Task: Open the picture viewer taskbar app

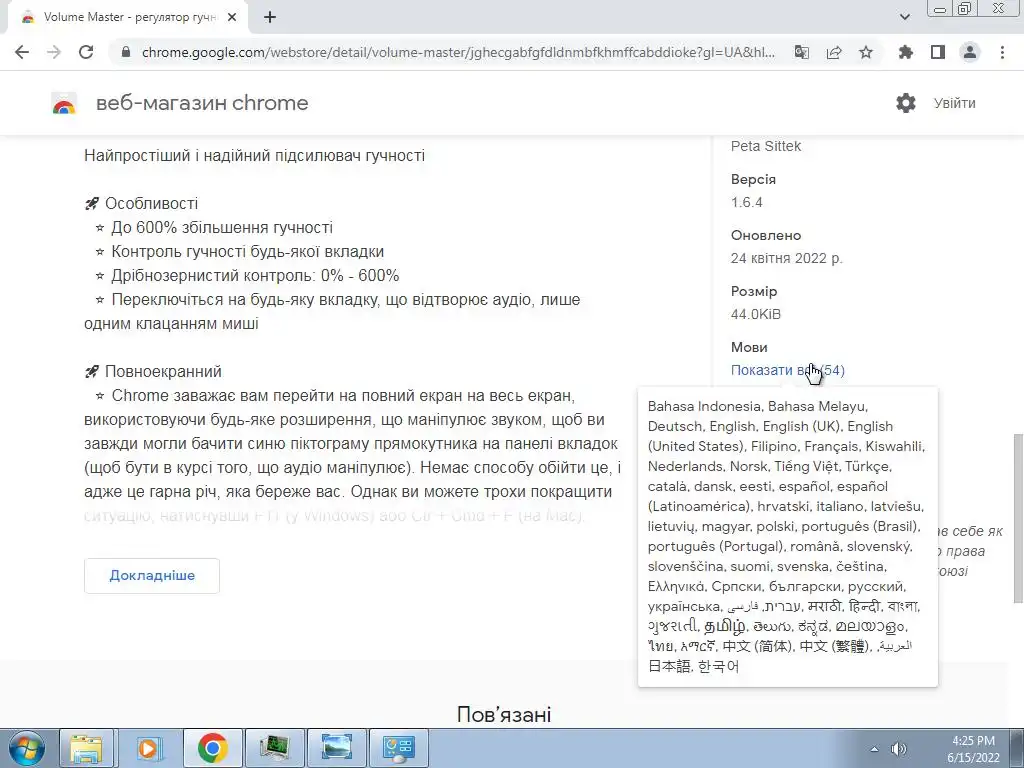Action: pyautogui.click(x=336, y=748)
